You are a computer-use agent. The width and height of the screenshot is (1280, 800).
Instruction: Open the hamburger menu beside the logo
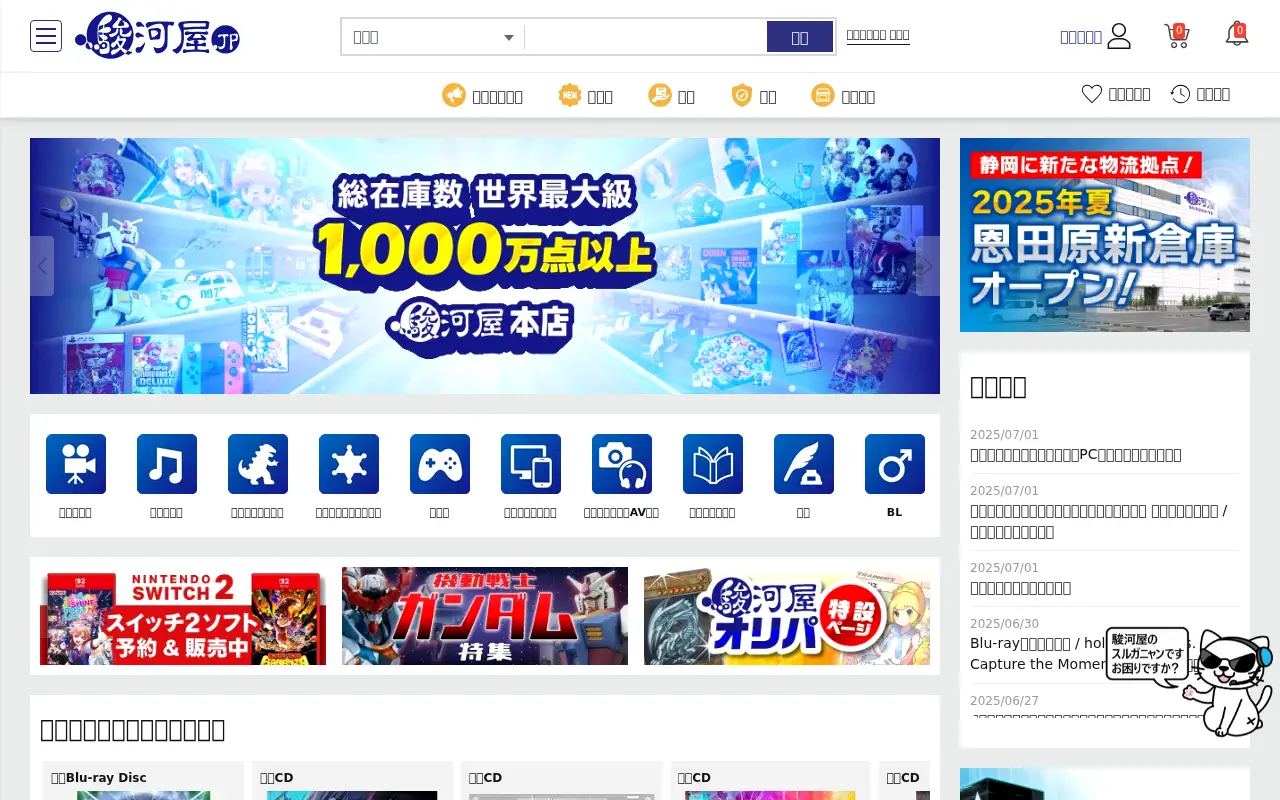tap(46, 37)
